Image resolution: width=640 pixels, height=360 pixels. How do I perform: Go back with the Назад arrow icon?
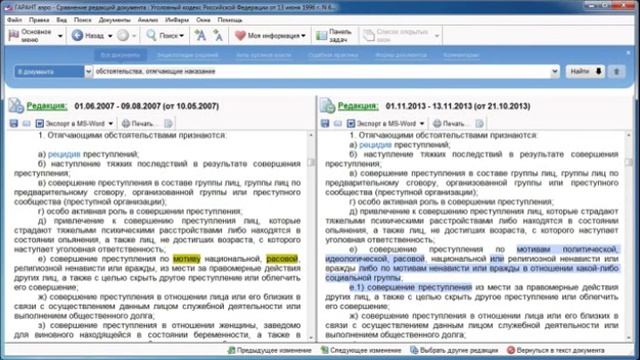(77, 36)
